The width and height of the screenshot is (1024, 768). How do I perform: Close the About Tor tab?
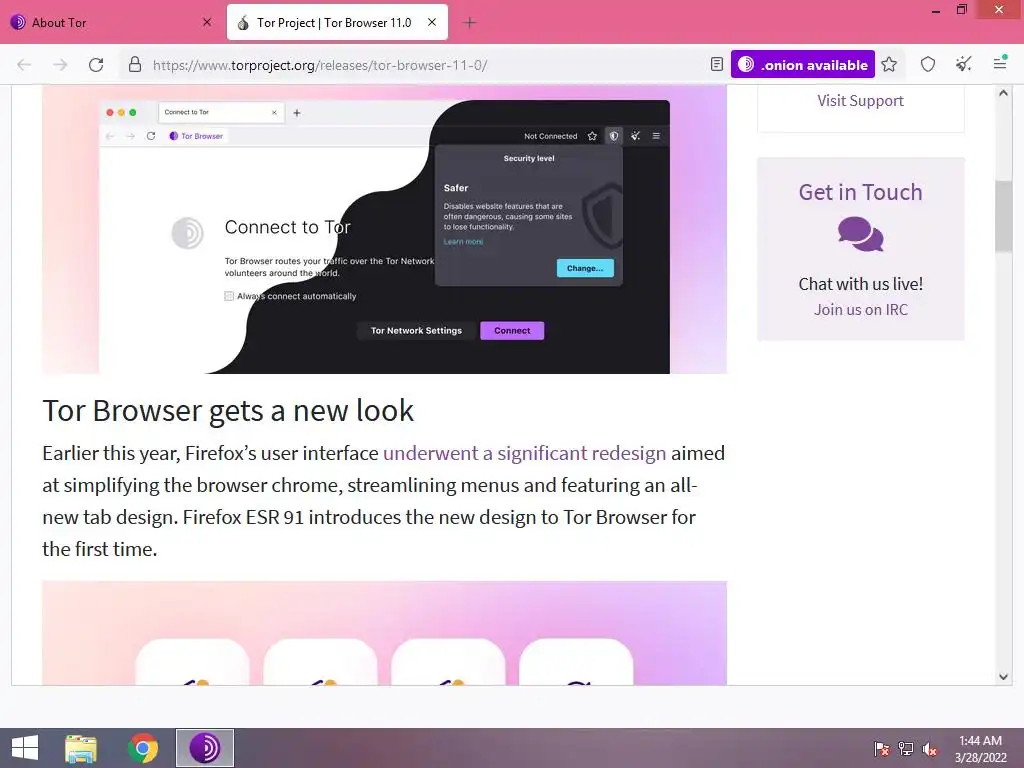[207, 22]
